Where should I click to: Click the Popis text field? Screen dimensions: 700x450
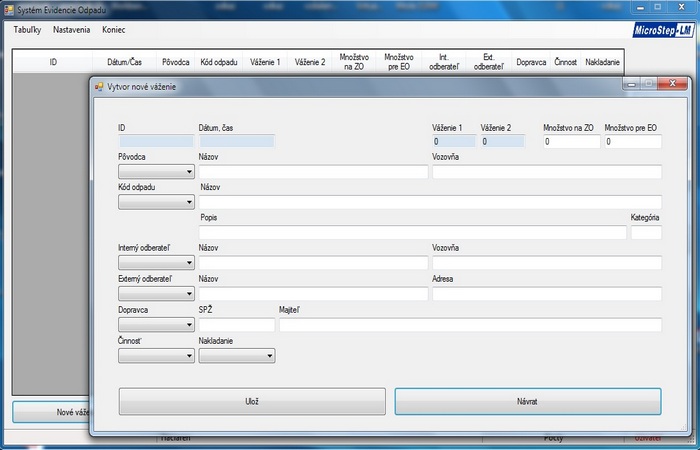coord(412,232)
